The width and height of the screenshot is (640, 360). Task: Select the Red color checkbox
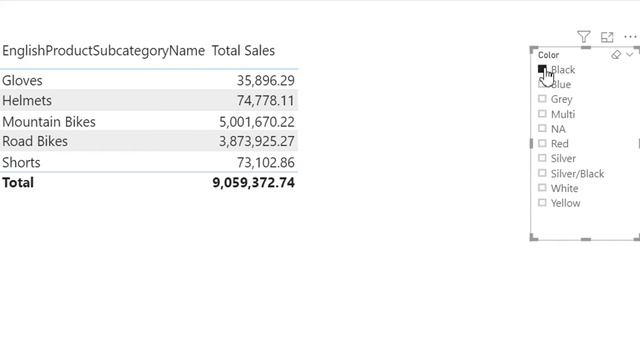coord(542,143)
